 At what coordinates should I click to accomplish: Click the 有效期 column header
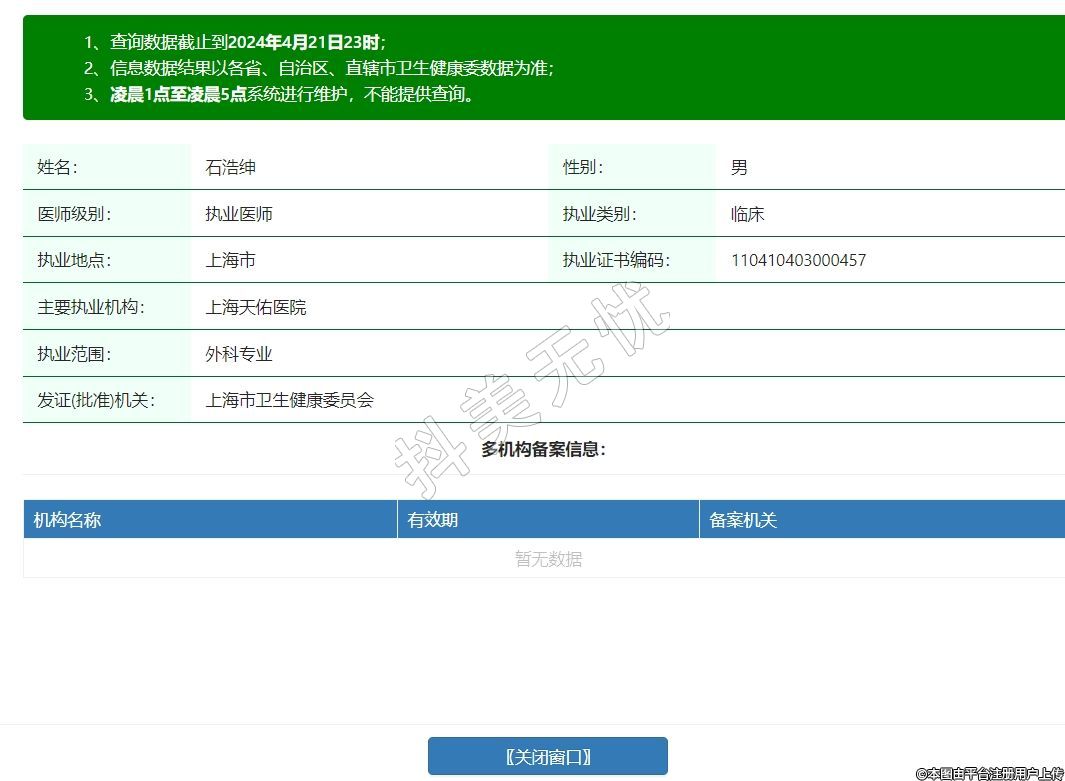432,520
